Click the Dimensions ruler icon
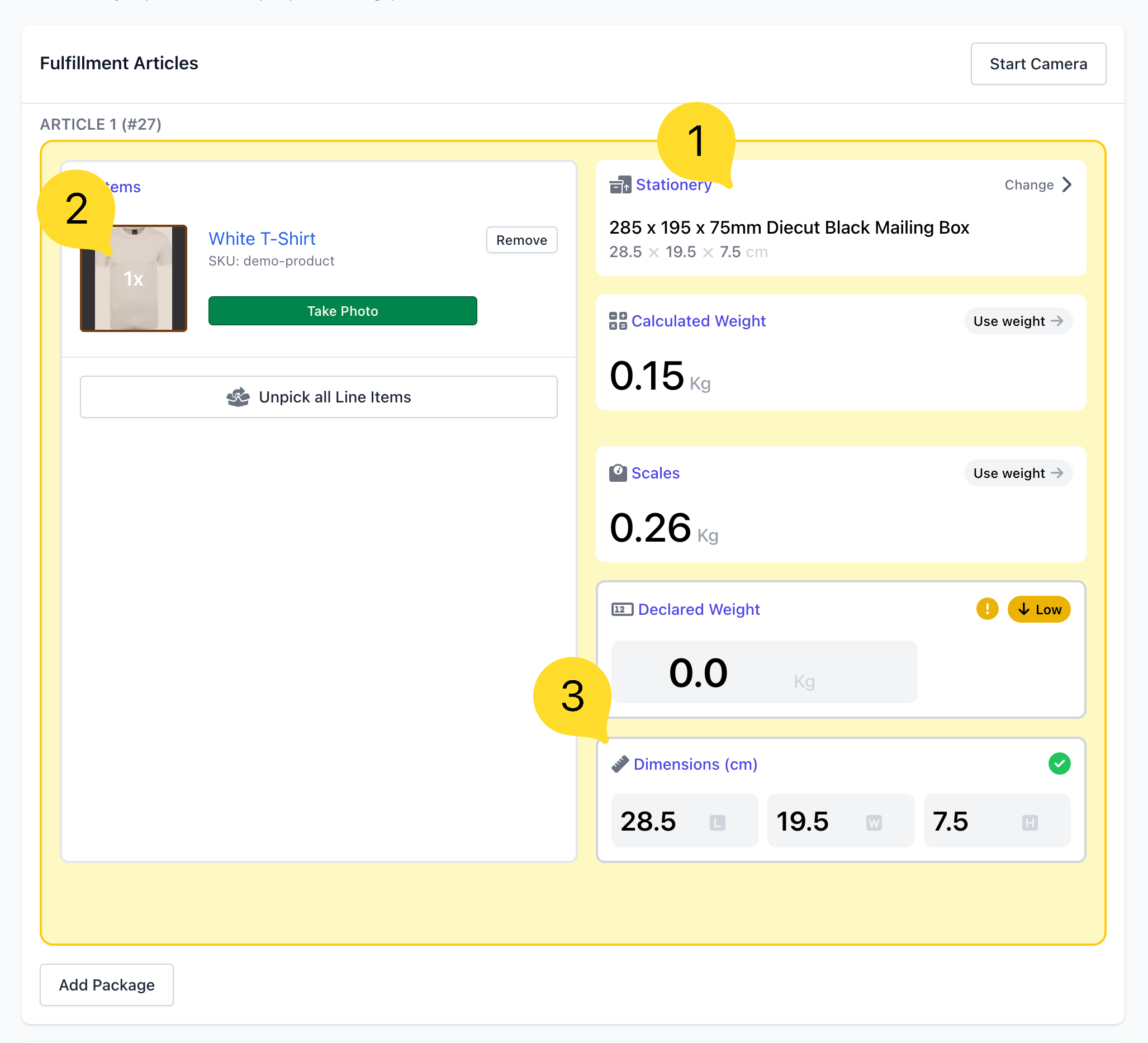Screen dimensions: 1148x1043 click(x=620, y=764)
